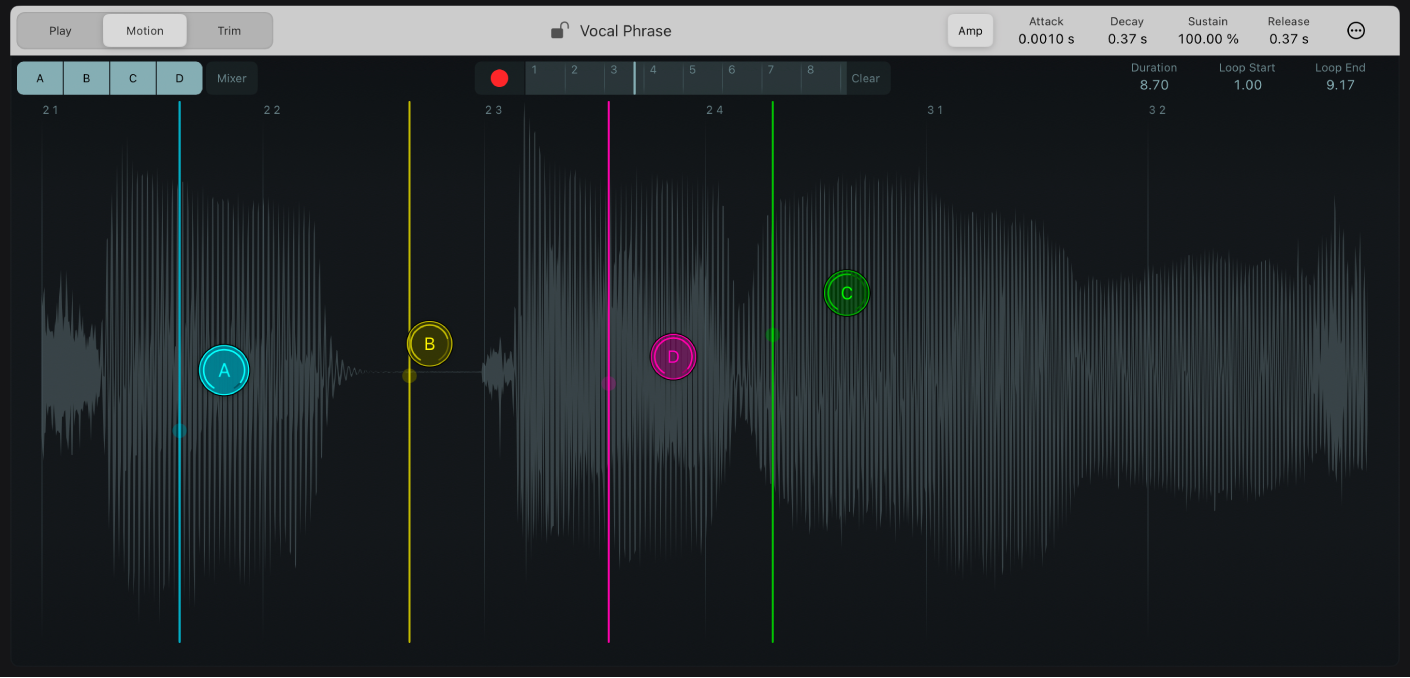Viewport: 1410px width, 678px height.
Task: Switch to the Trim tab
Action: tap(229, 30)
